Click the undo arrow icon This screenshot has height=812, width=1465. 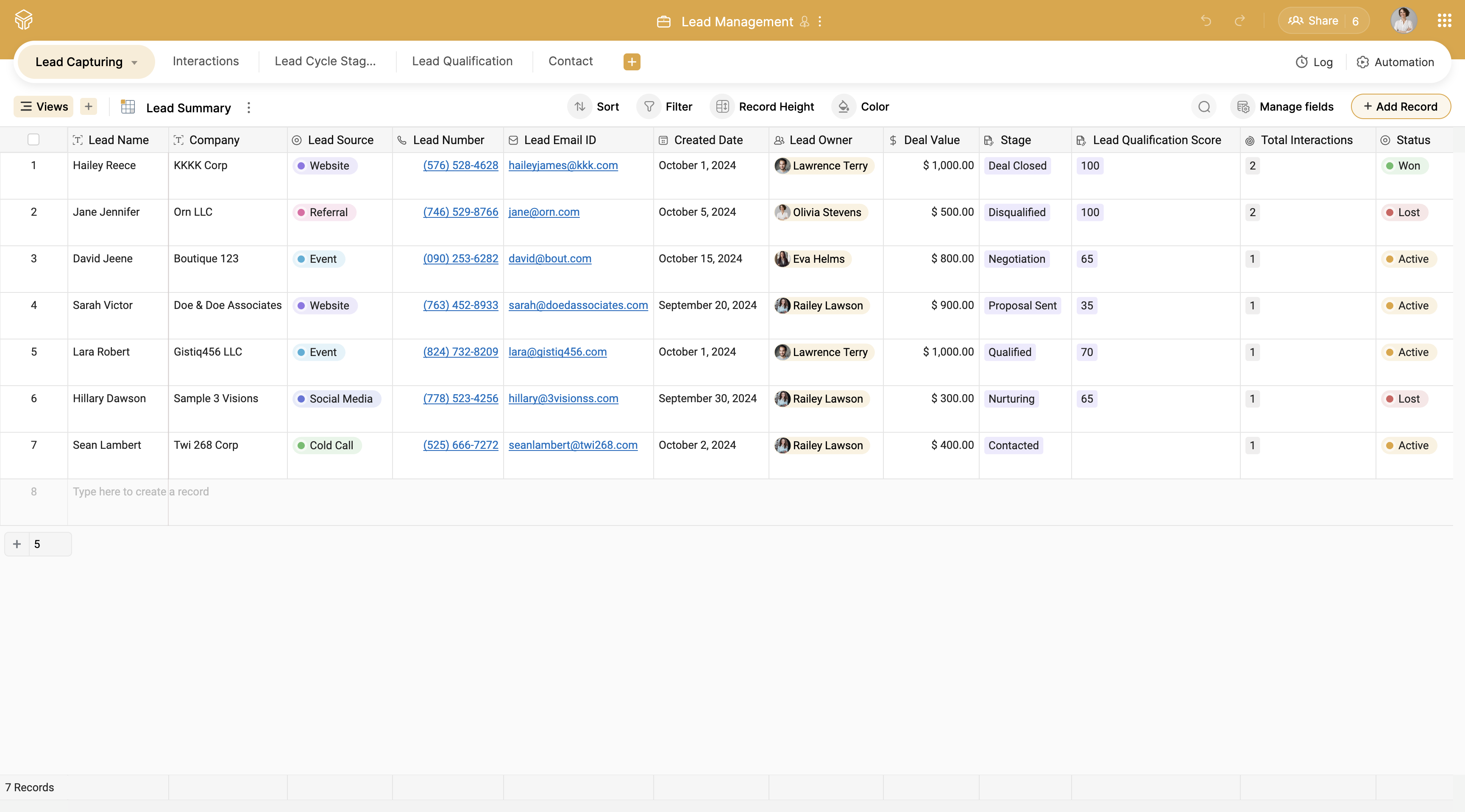[x=1206, y=21]
